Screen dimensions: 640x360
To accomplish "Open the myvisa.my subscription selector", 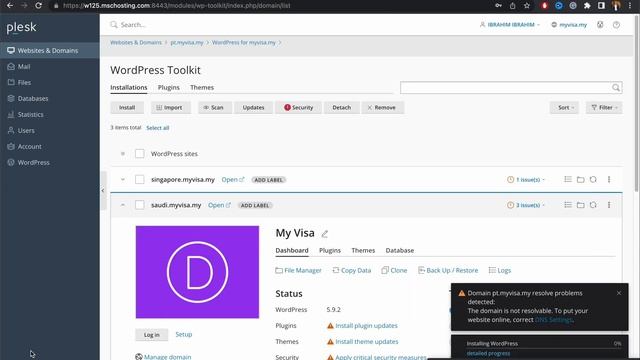I will [x=569, y=24].
